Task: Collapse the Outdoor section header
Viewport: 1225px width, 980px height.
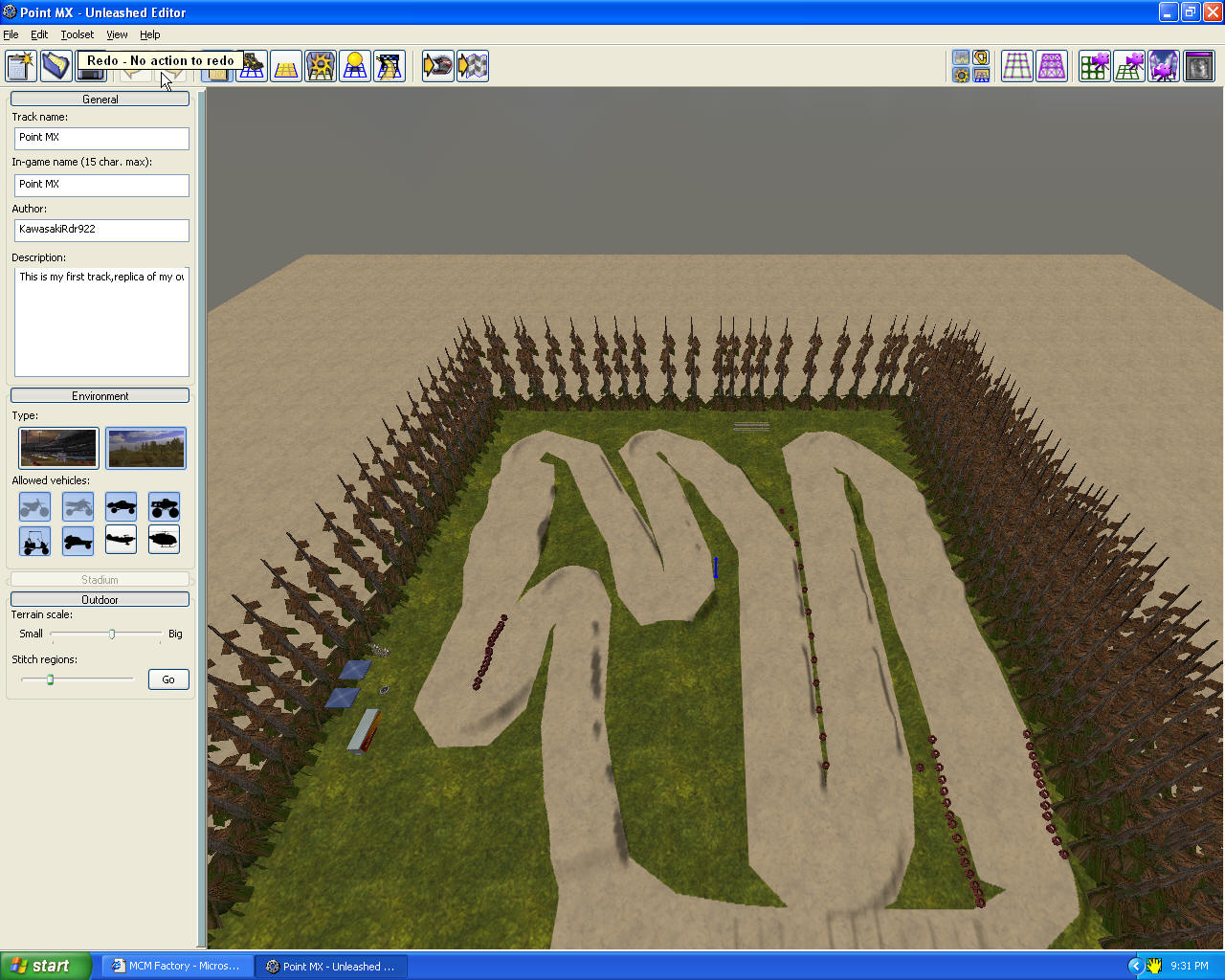Action: pyautogui.click(x=100, y=599)
